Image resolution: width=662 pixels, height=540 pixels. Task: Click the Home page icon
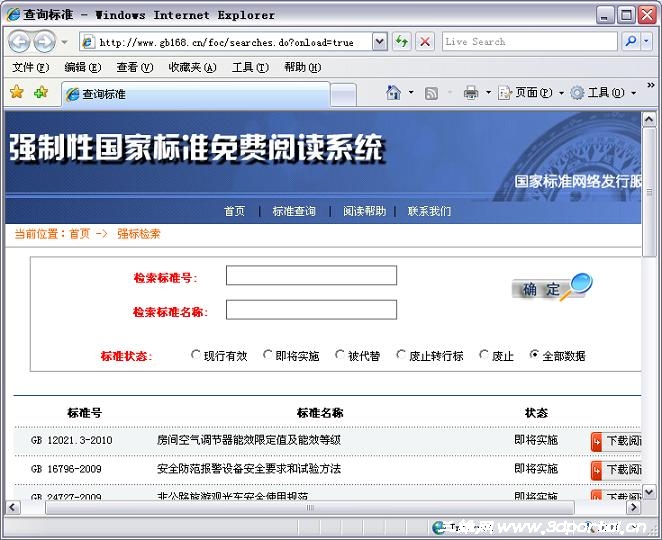tap(393, 92)
